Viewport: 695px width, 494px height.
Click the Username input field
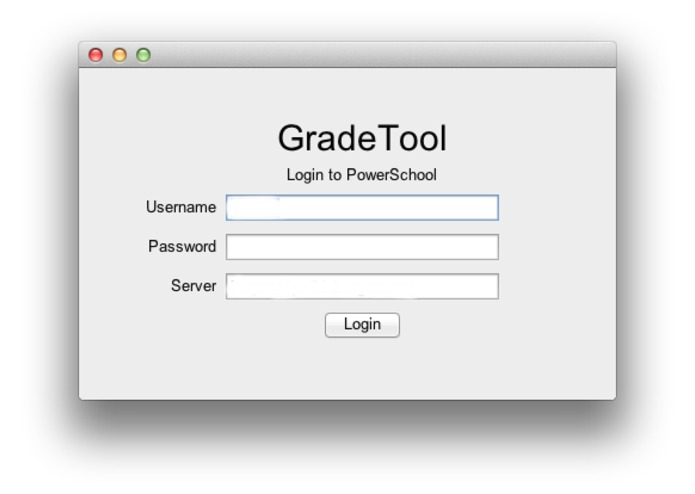click(362, 207)
